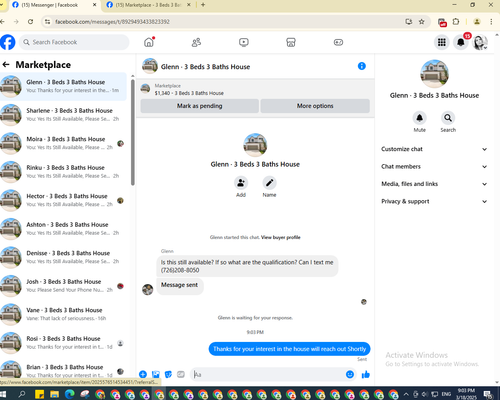Open the Marketplace icon in top navigation
This screenshot has width=500, height=400.
(x=291, y=42)
